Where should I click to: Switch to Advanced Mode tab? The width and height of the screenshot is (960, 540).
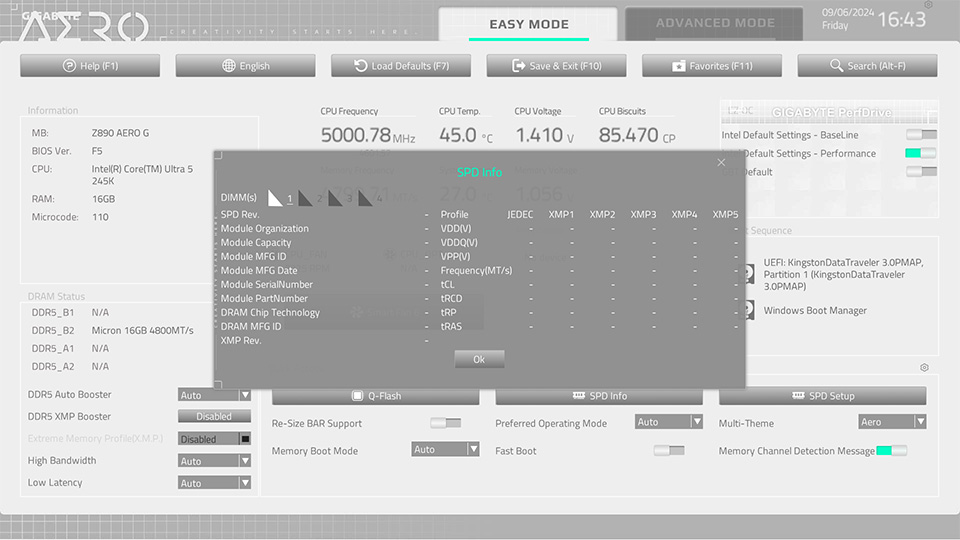click(x=714, y=23)
